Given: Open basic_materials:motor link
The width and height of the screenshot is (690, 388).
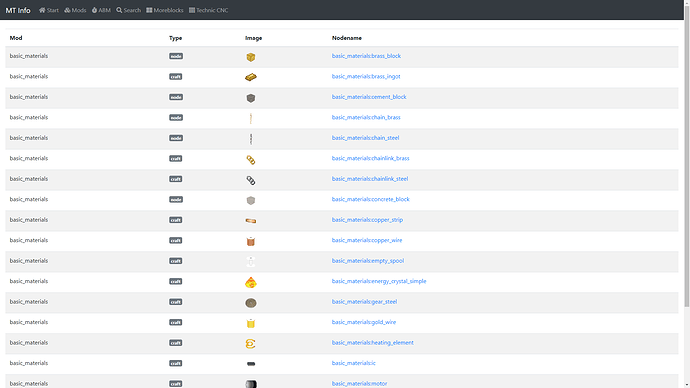Looking at the screenshot, I should coord(360,384).
